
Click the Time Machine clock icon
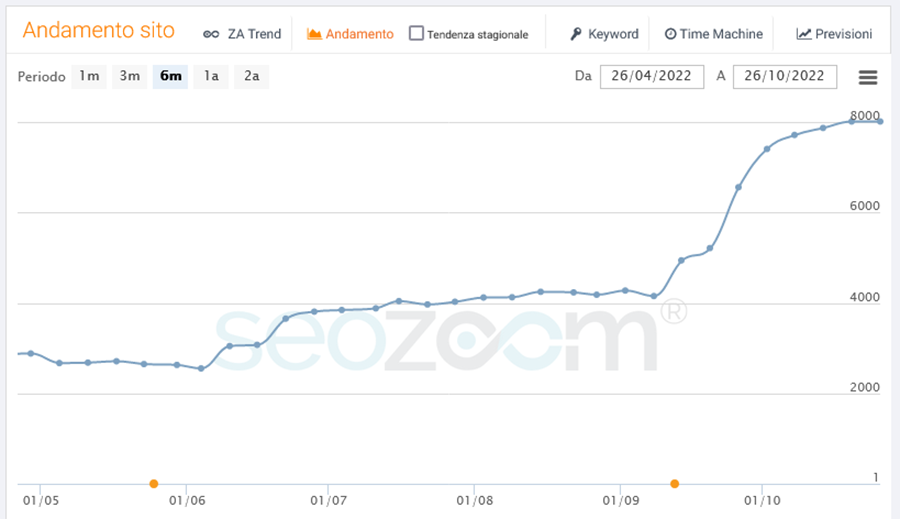click(670, 34)
